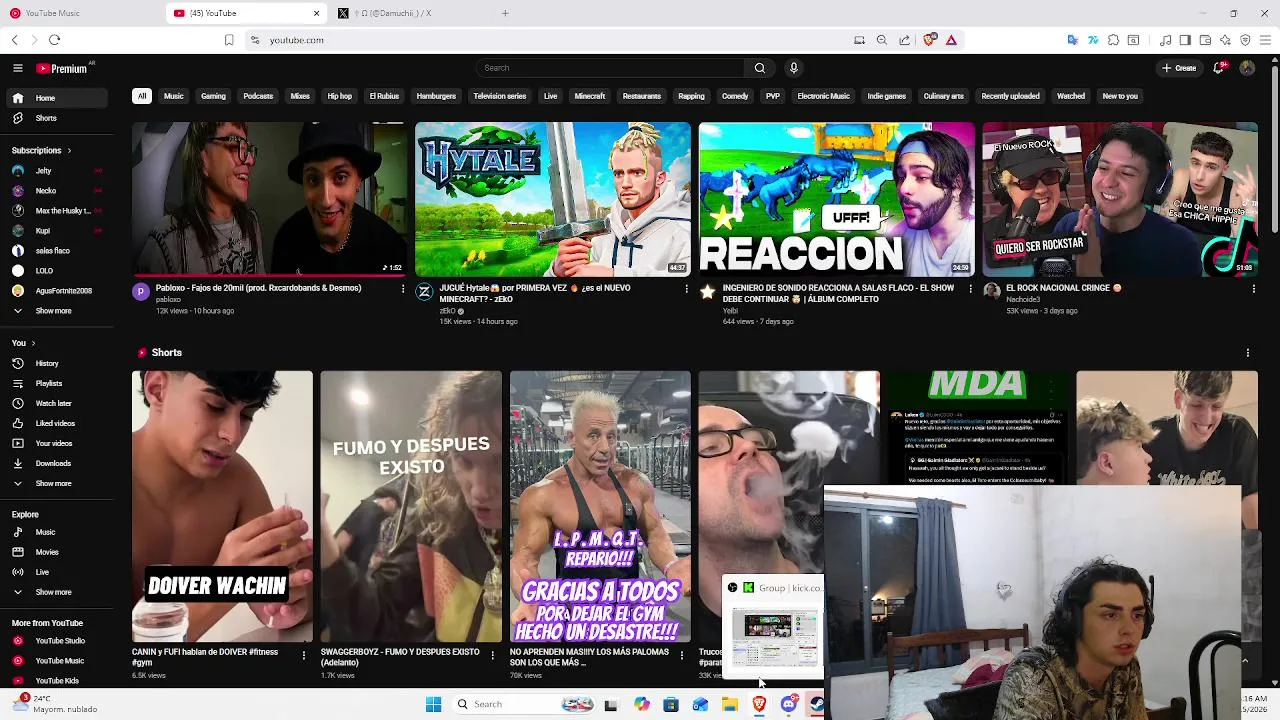
Task: Toggle the browser sidebar panel
Action: click(x=1185, y=40)
